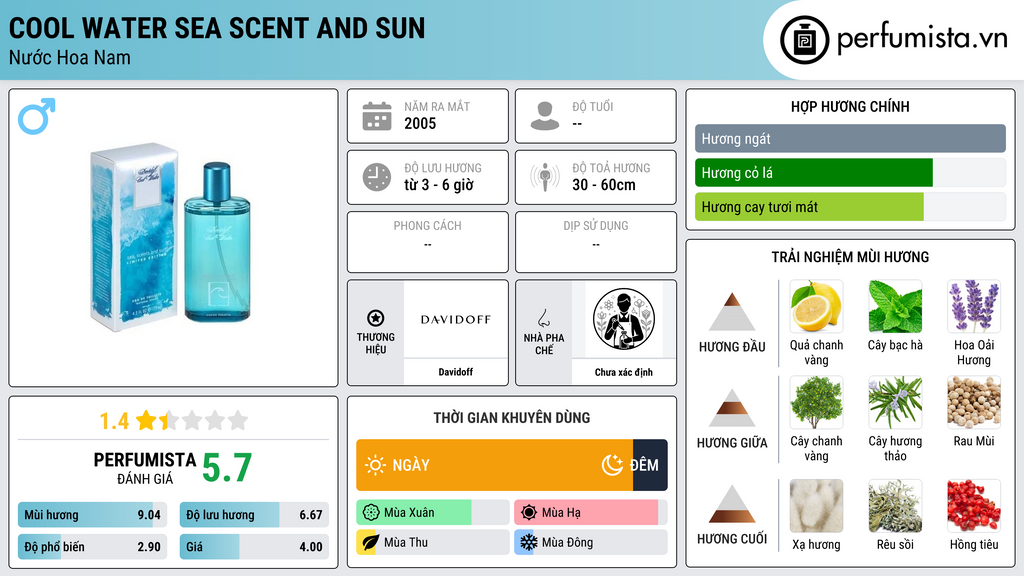Click the Xạ hương musk image

(816, 506)
